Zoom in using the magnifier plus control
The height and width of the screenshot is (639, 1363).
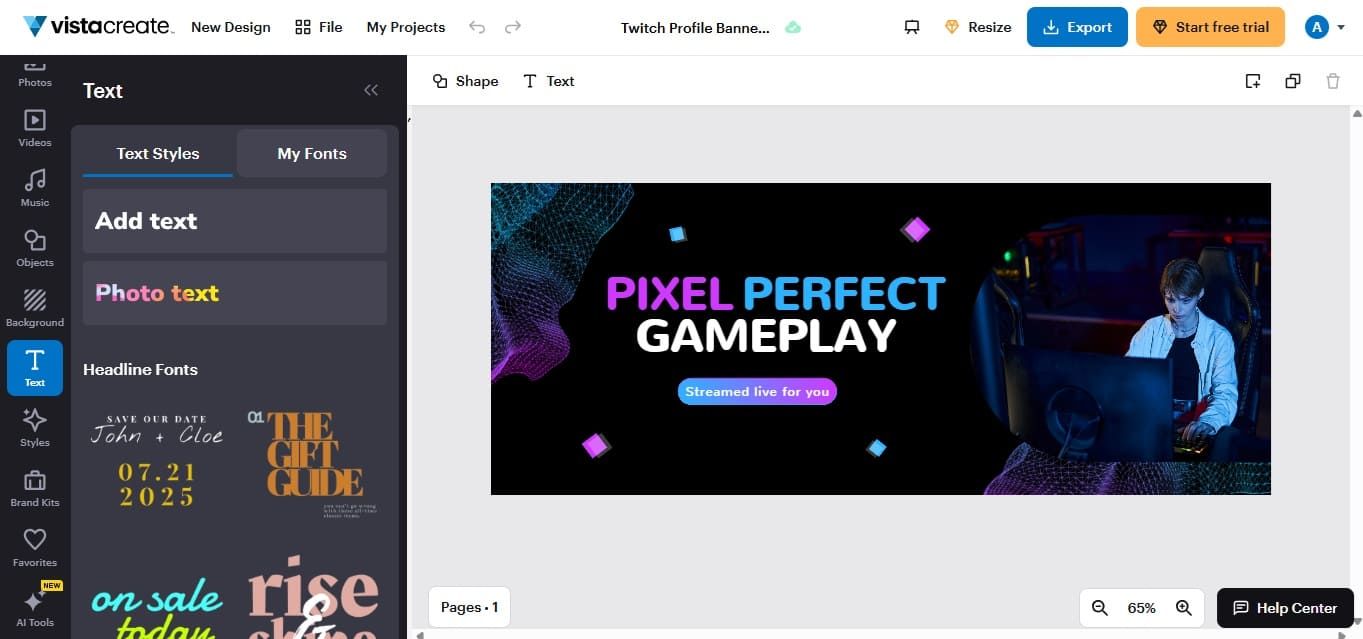[x=1184, y=607]
